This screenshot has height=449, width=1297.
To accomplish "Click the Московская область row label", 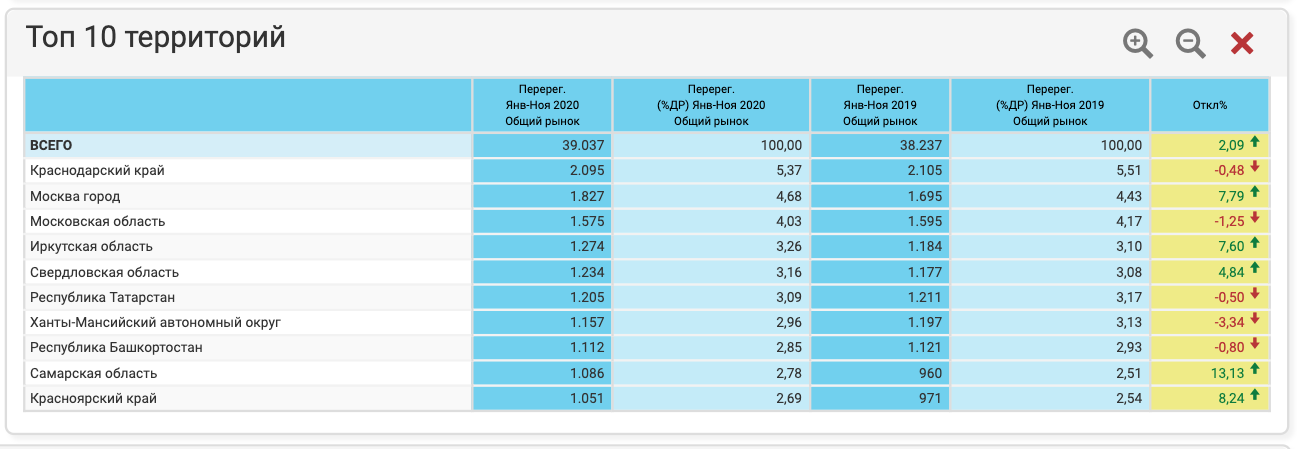I will click(x=97, y=221).
